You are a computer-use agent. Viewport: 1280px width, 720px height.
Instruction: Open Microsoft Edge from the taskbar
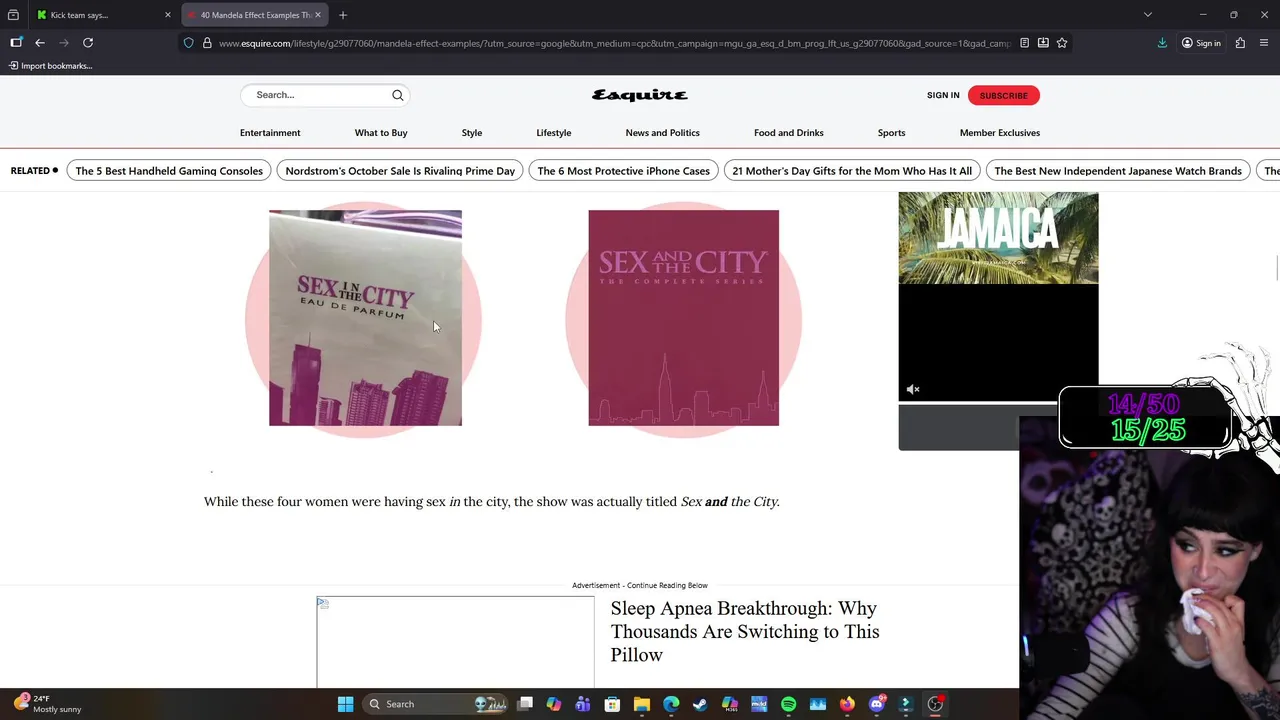(671, 704)
